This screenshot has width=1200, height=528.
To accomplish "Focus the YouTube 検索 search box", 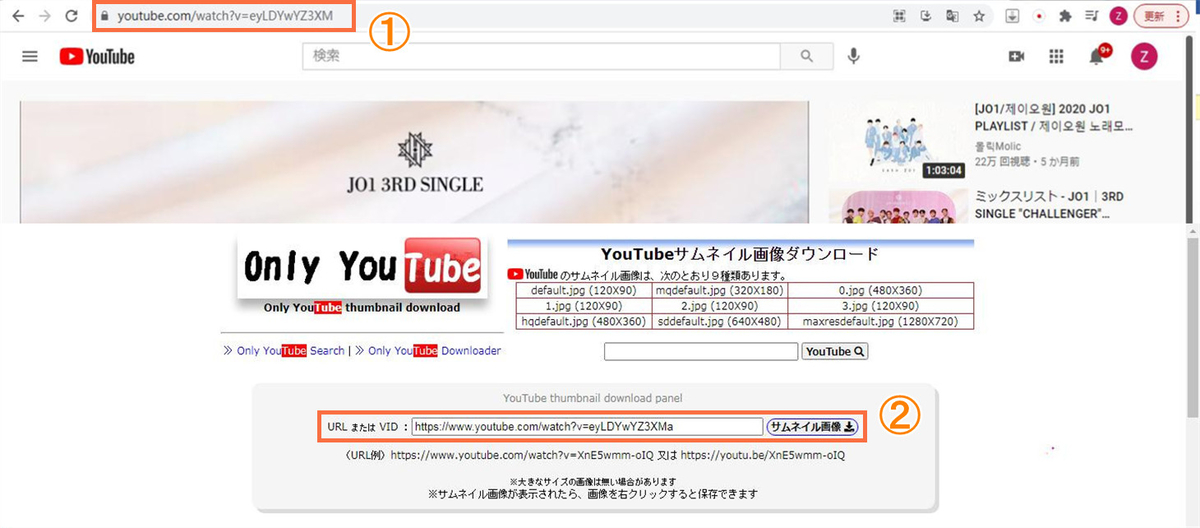I will coord(540,56).
